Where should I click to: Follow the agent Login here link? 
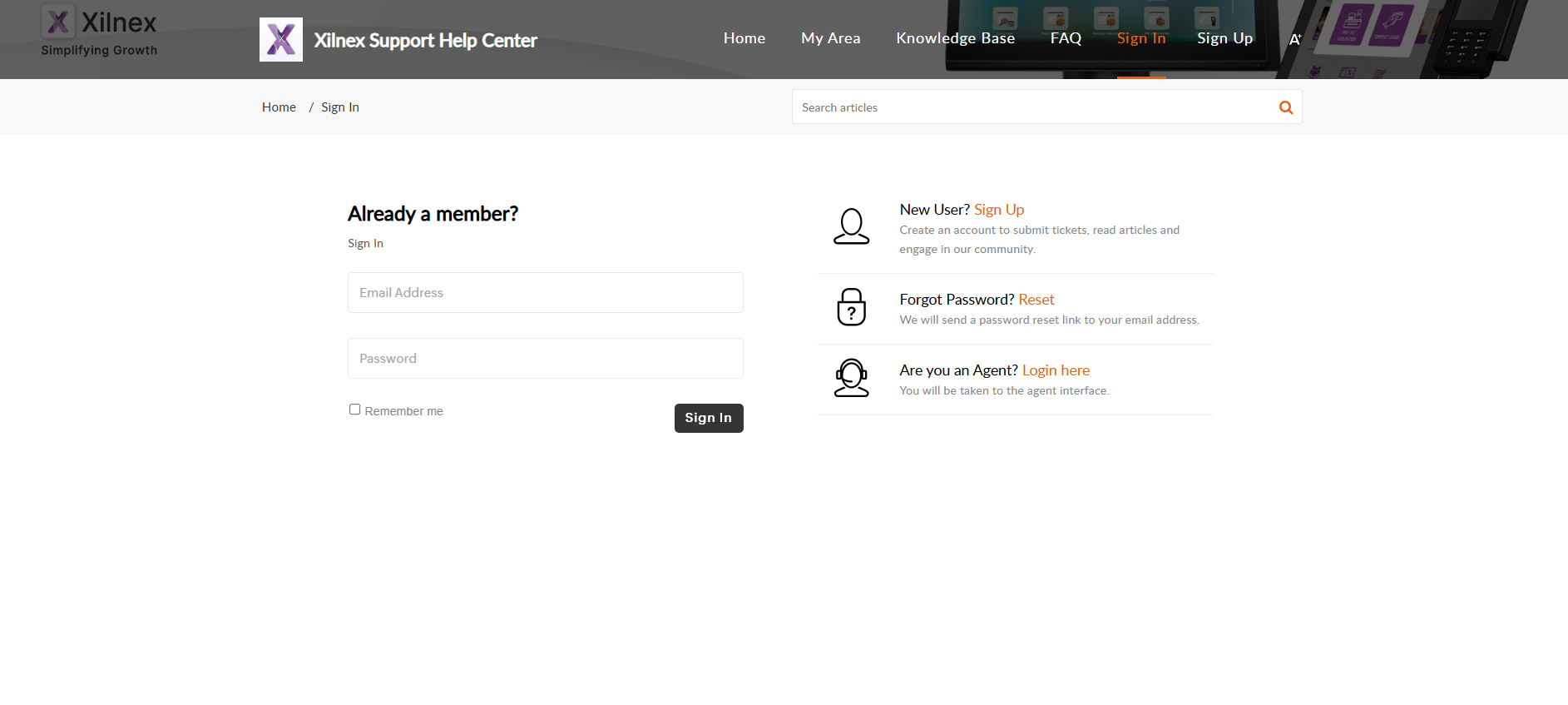pos(1056,370)
